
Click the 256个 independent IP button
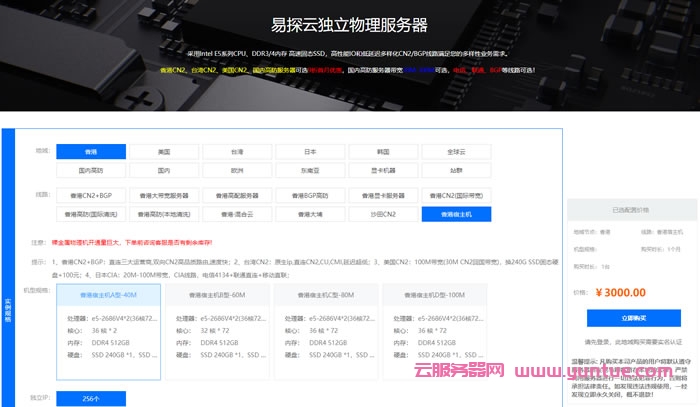91,398
